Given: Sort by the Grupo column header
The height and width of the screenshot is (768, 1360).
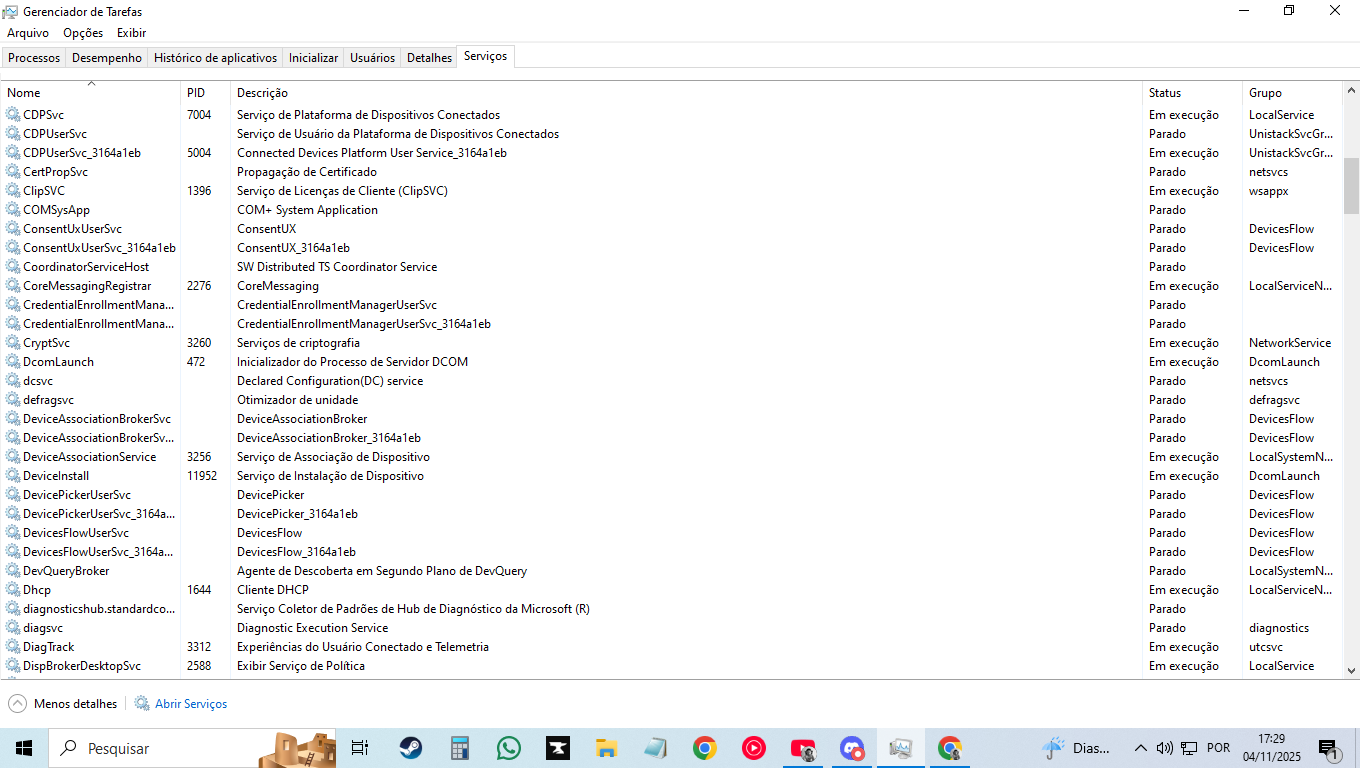Looking at the screenshot, I should click(x=1292, y=93).
